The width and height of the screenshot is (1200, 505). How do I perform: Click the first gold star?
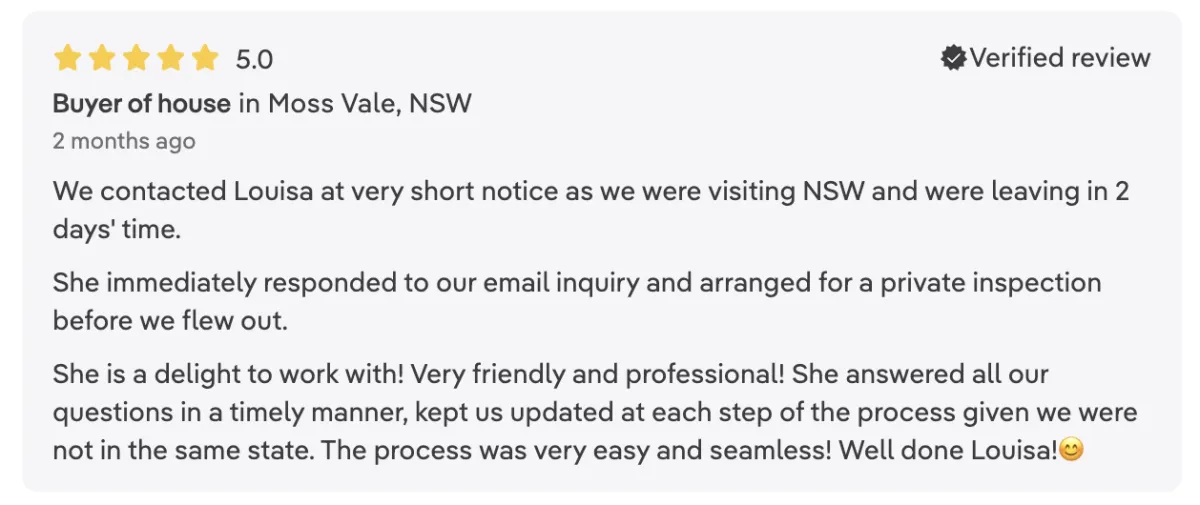point(67,58)
